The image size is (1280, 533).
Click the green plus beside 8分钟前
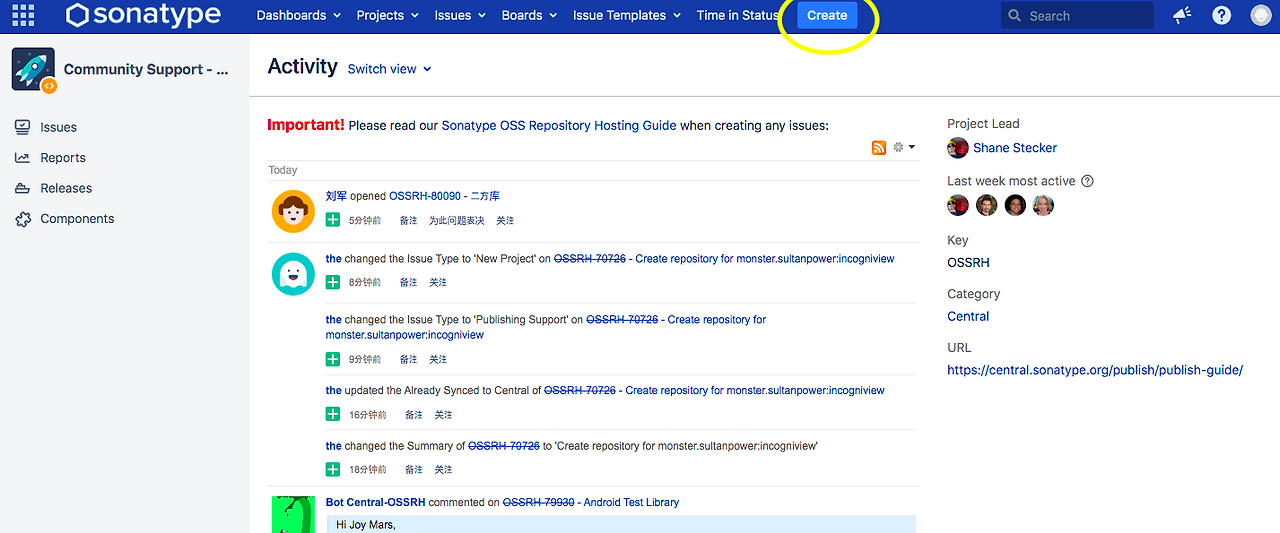(x=333, y=282)
